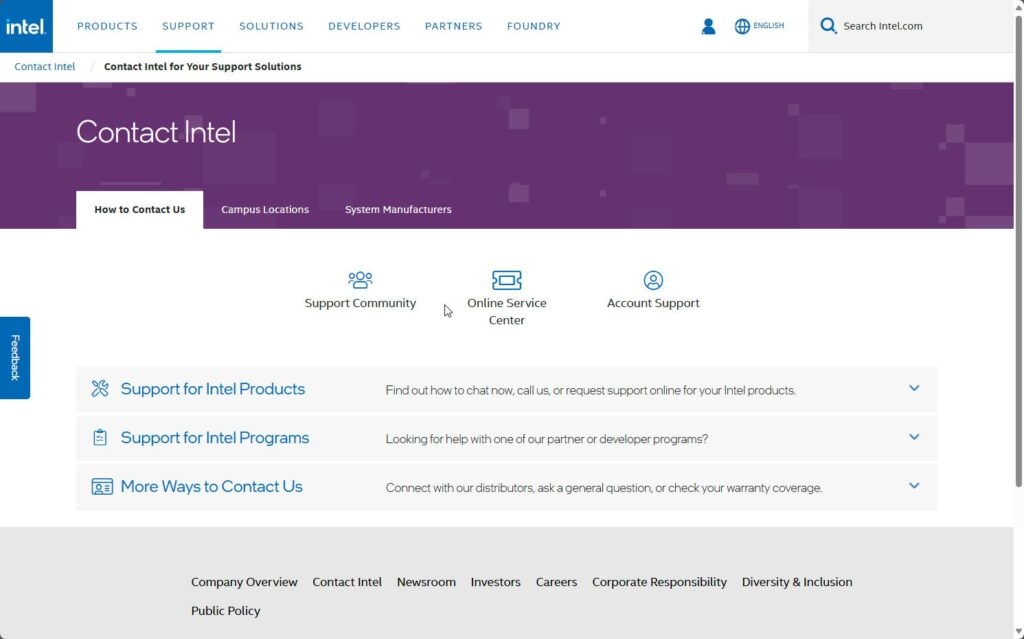Click the Contact Intel breadcrumb link
This screenshot has width=1024, height=639.
[44, 67]
